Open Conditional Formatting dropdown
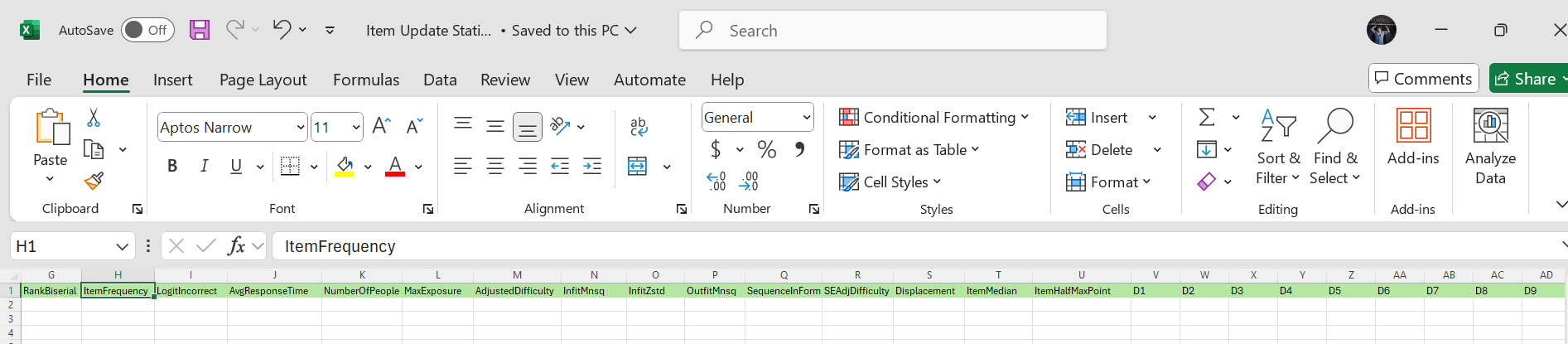The height and width of the screenshot is (344, 1568). point(934,118)
